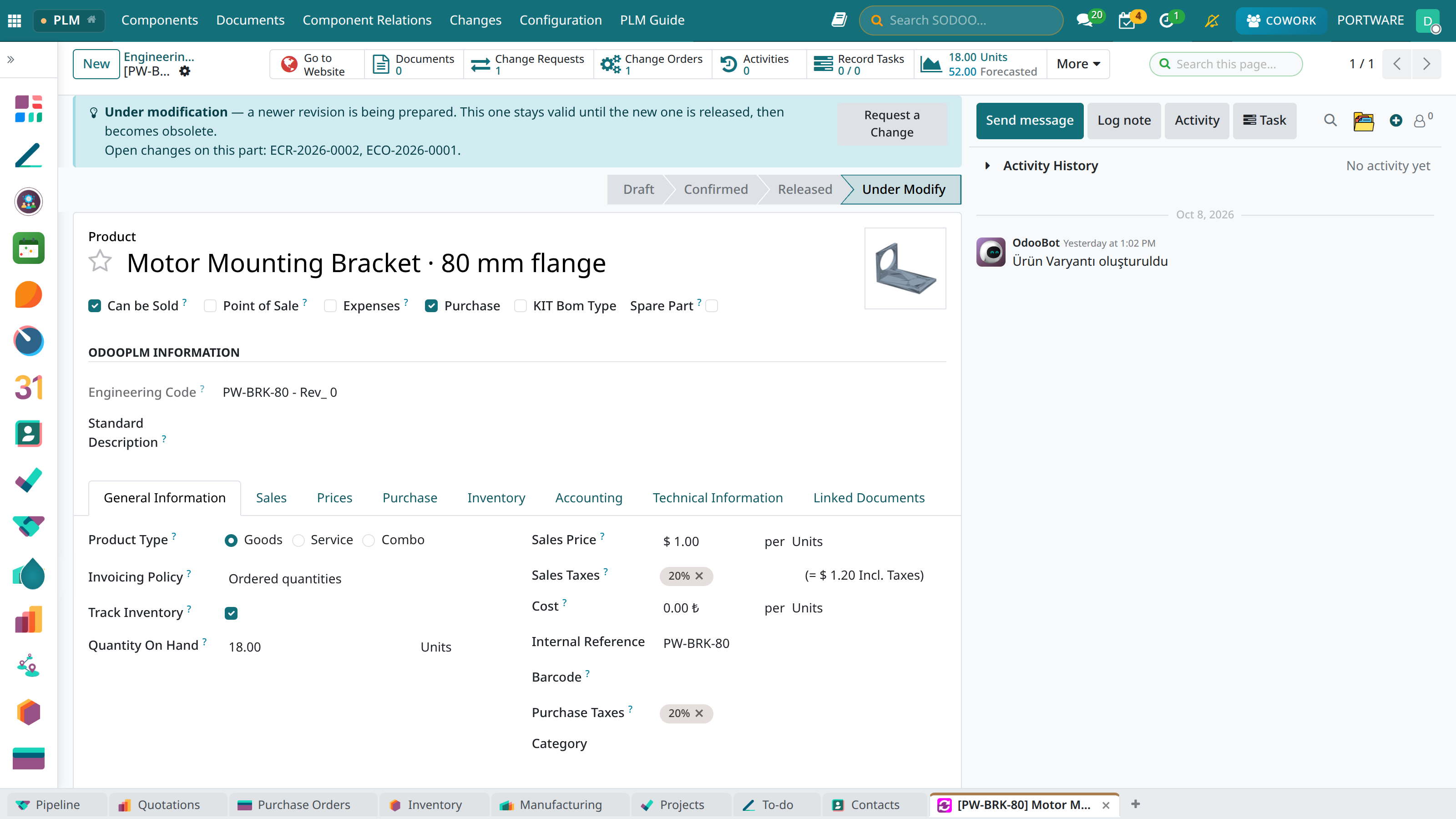Toggle the Purchase checkbox
Screen dimensions: 1456x819
pyautogui.click(x=431, y=306)
